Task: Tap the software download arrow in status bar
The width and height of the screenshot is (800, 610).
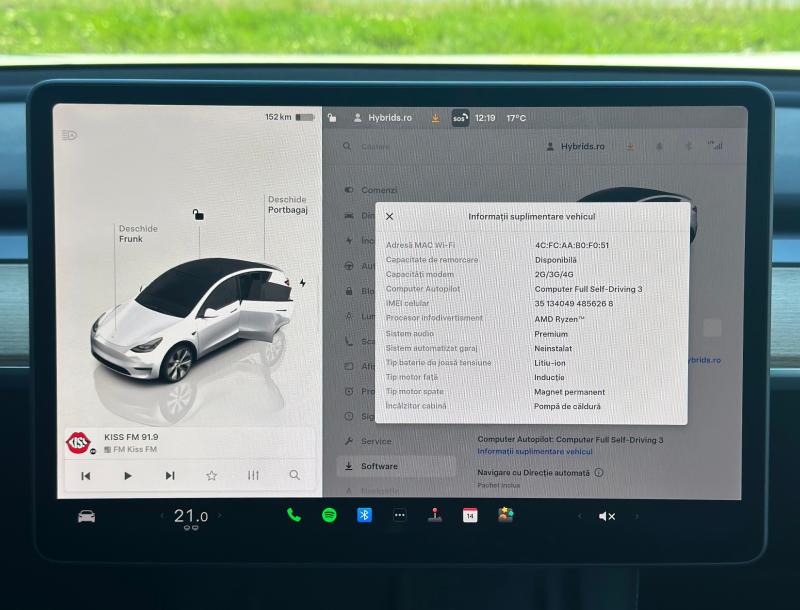Action: coord(435,118)
